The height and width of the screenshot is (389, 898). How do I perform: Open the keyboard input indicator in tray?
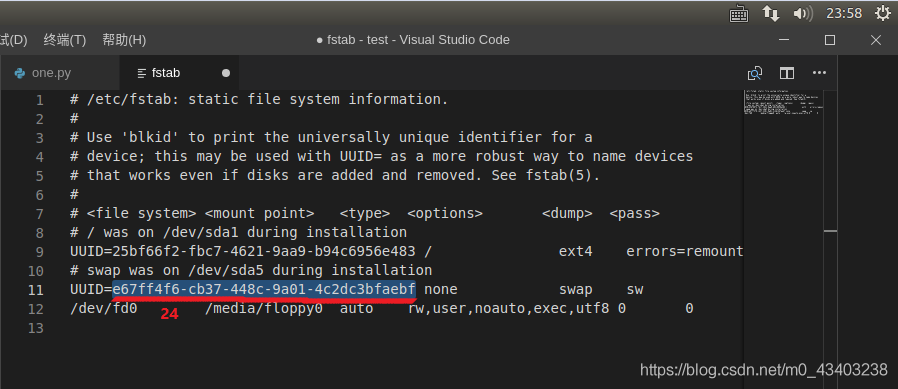point(739,13)
